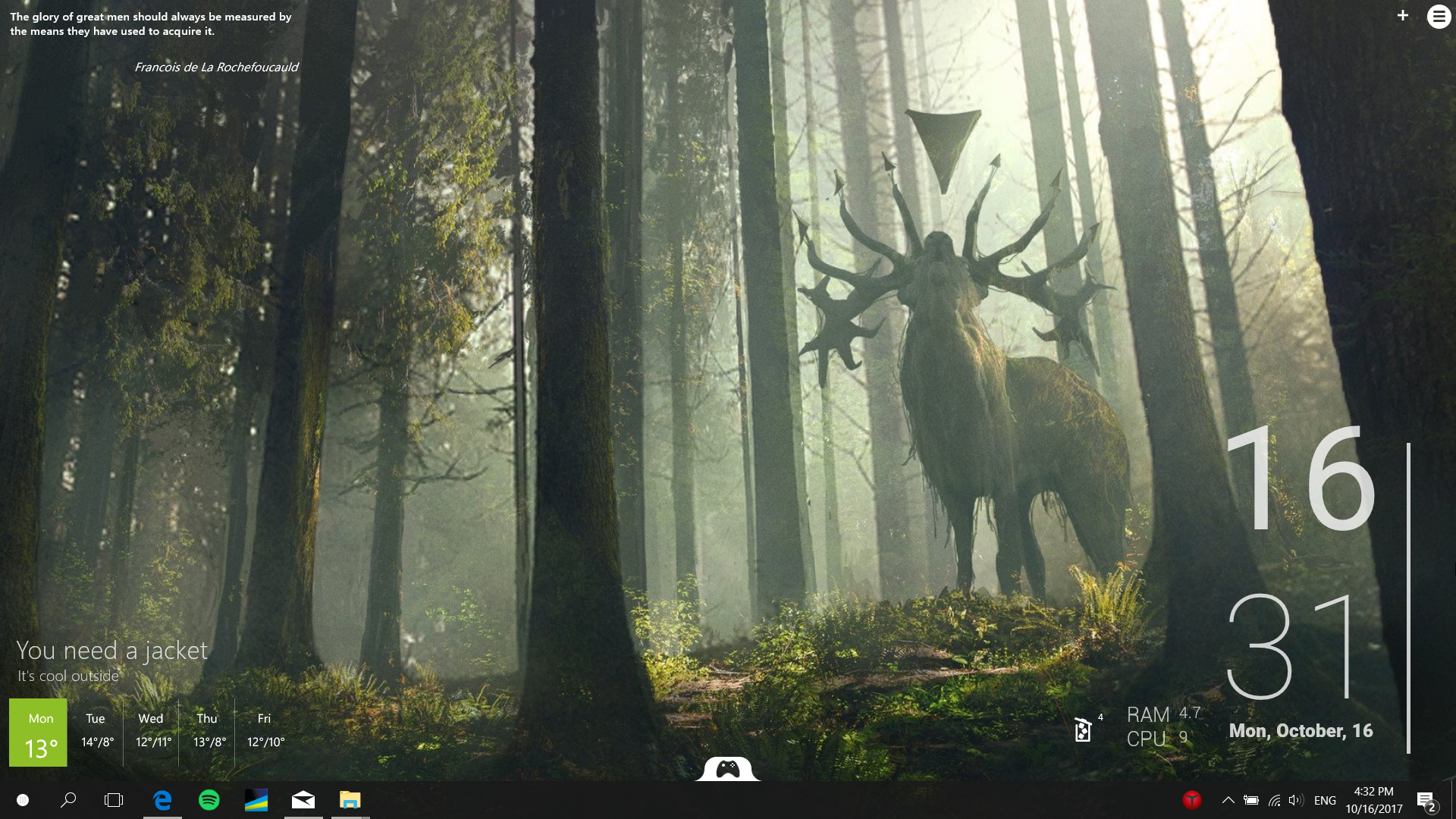Click 'It's cool outside' subtitle

[68, 676]
